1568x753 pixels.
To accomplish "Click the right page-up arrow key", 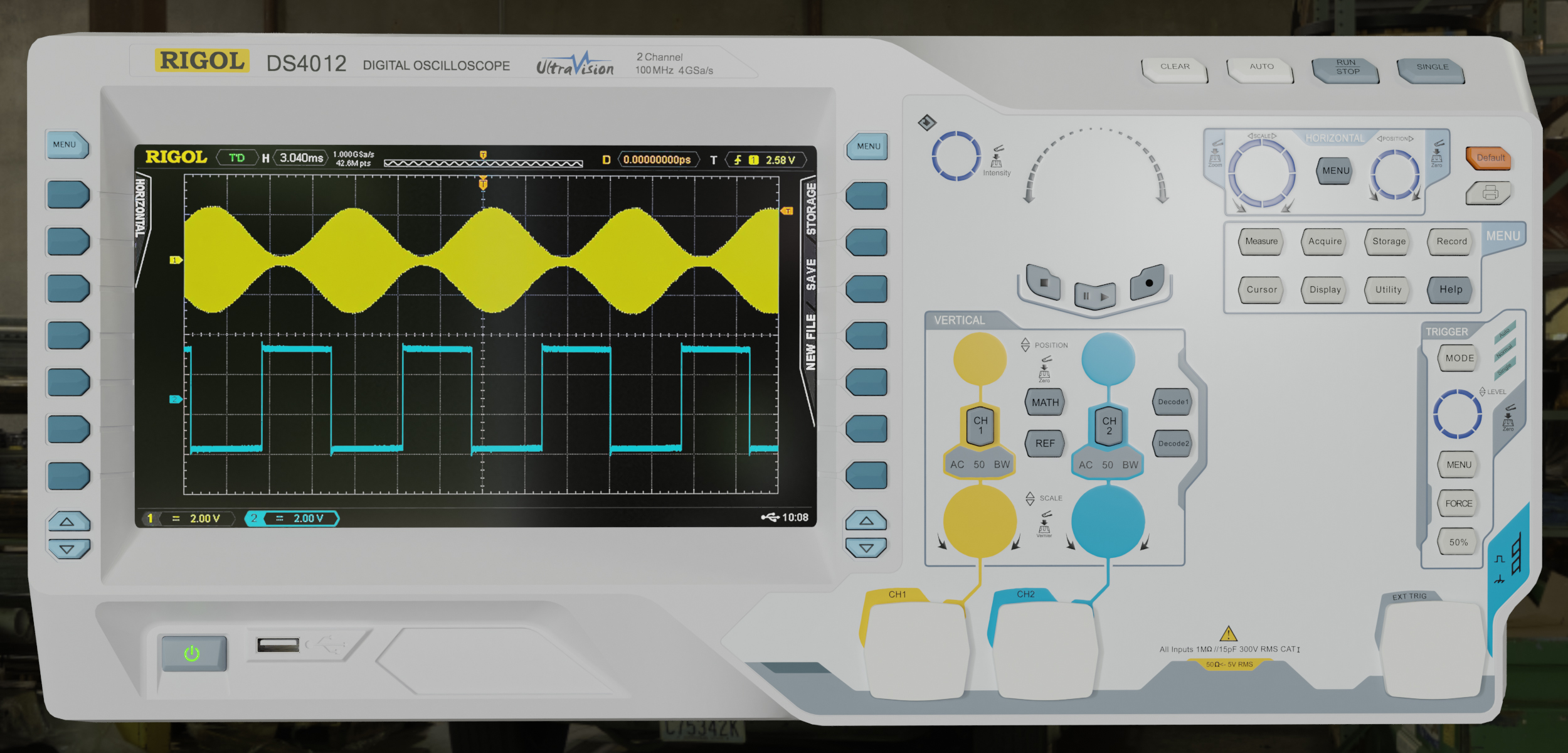I will [x=867, y=521].
